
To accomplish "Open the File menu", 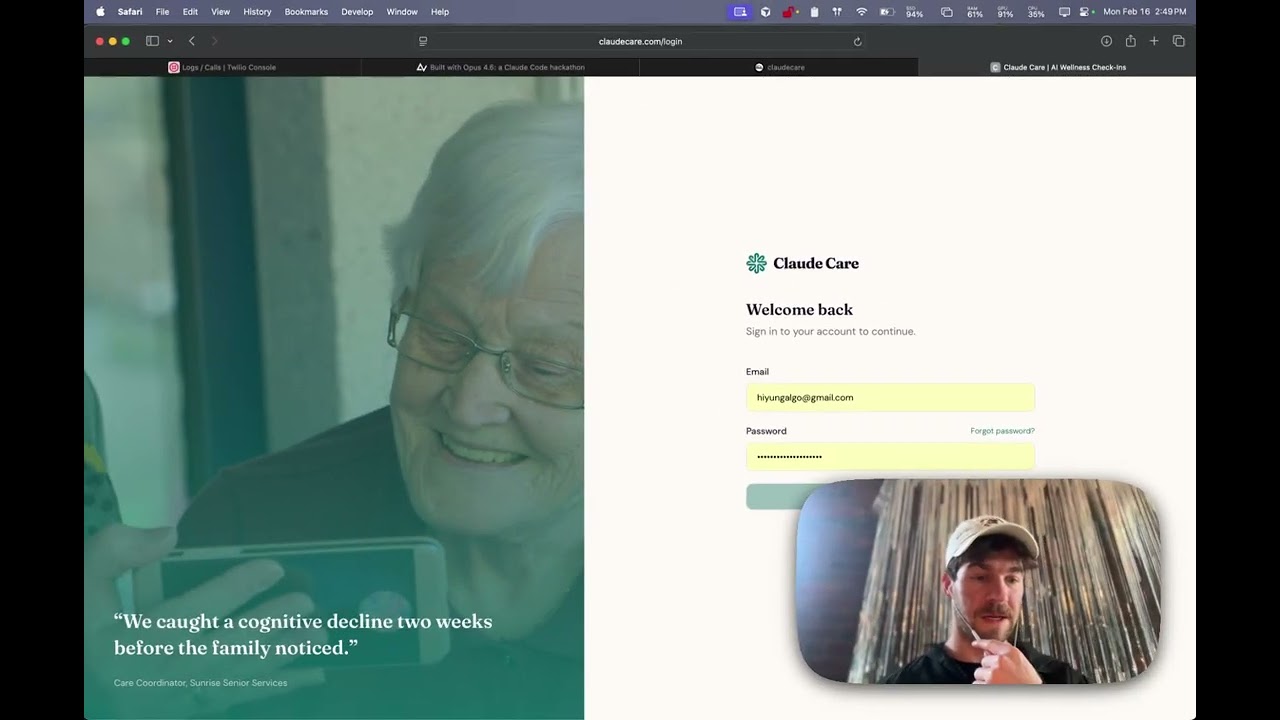I will coord(162,12).
